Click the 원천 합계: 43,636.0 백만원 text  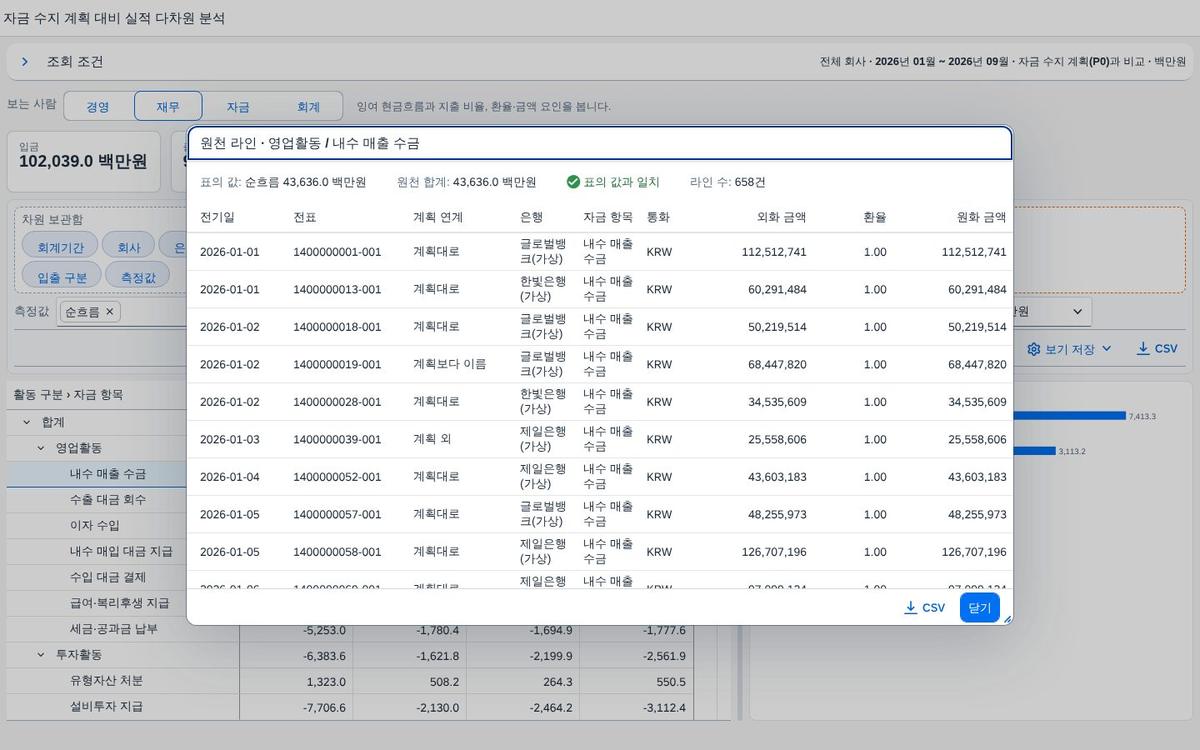click(x=466, y=182)
